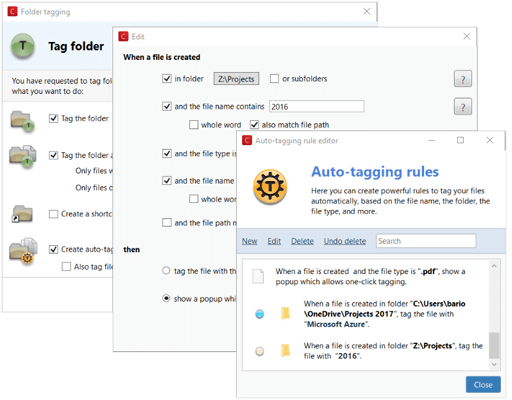Click the Search field in Auto-tagging rules
This screenshot has width=512, height=400.
pyautogui.click(x=426, y=241)
